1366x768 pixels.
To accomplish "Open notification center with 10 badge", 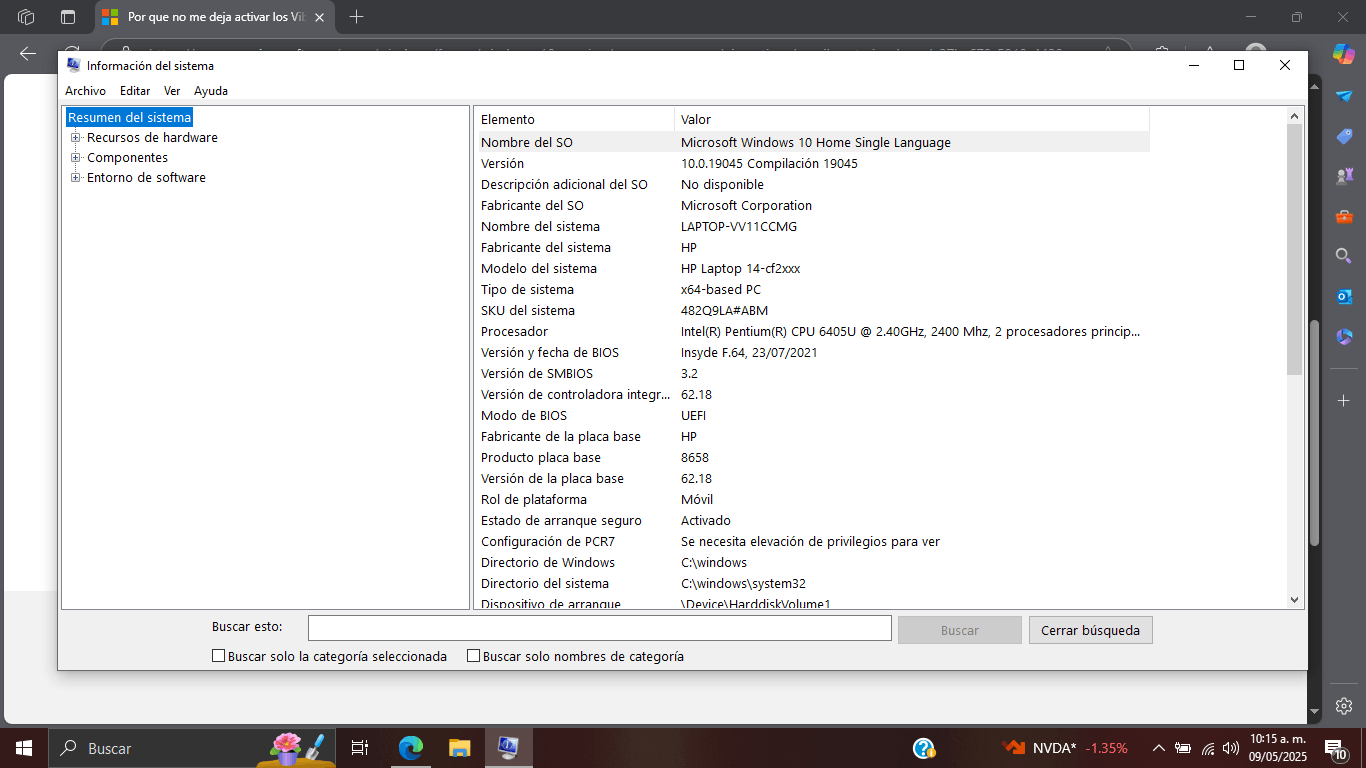I will [x=1336, y=748].
